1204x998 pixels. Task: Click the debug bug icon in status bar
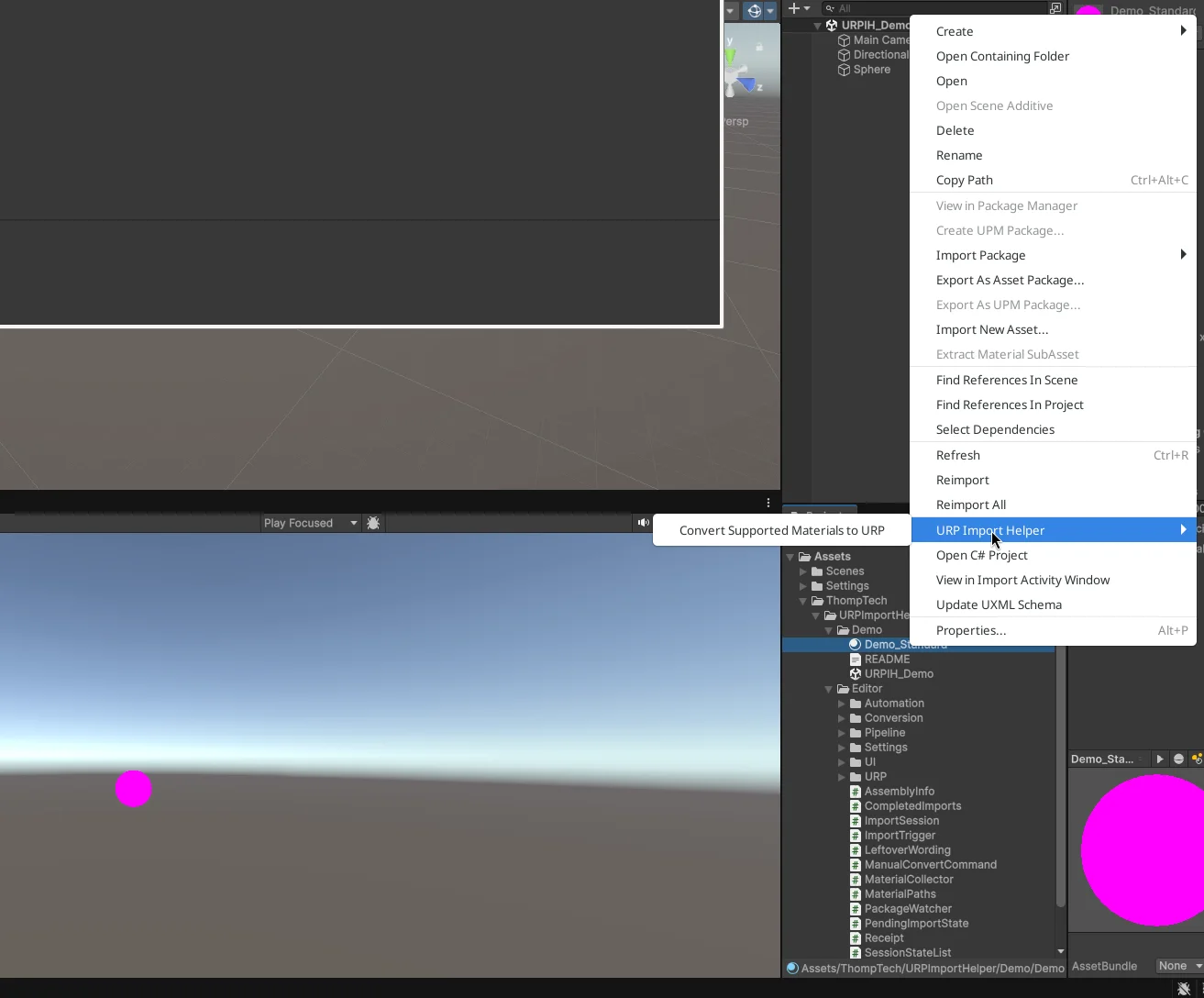click(x=1184, y=989)
